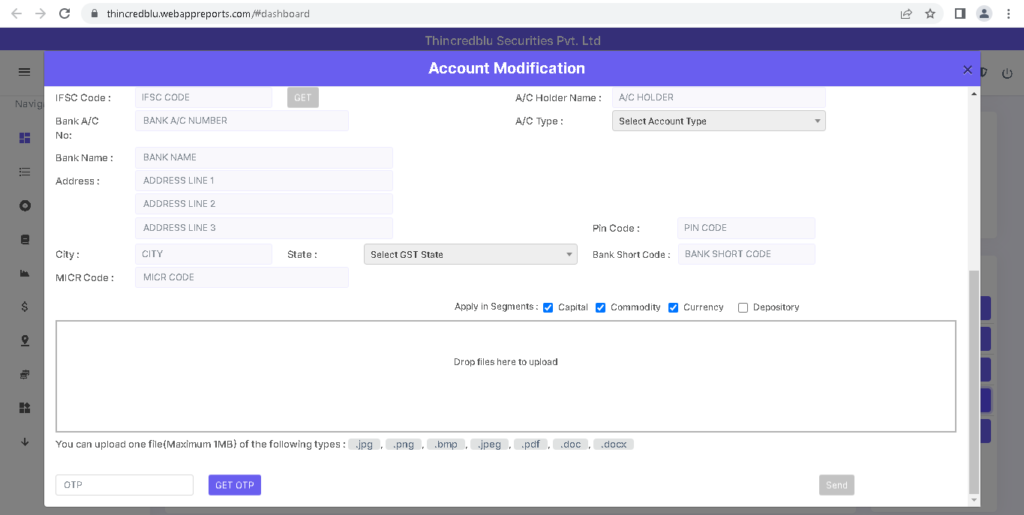Viewport: 1024px width, 515px height.
Task: Click the Send button
Action: [x=837, y=485]
